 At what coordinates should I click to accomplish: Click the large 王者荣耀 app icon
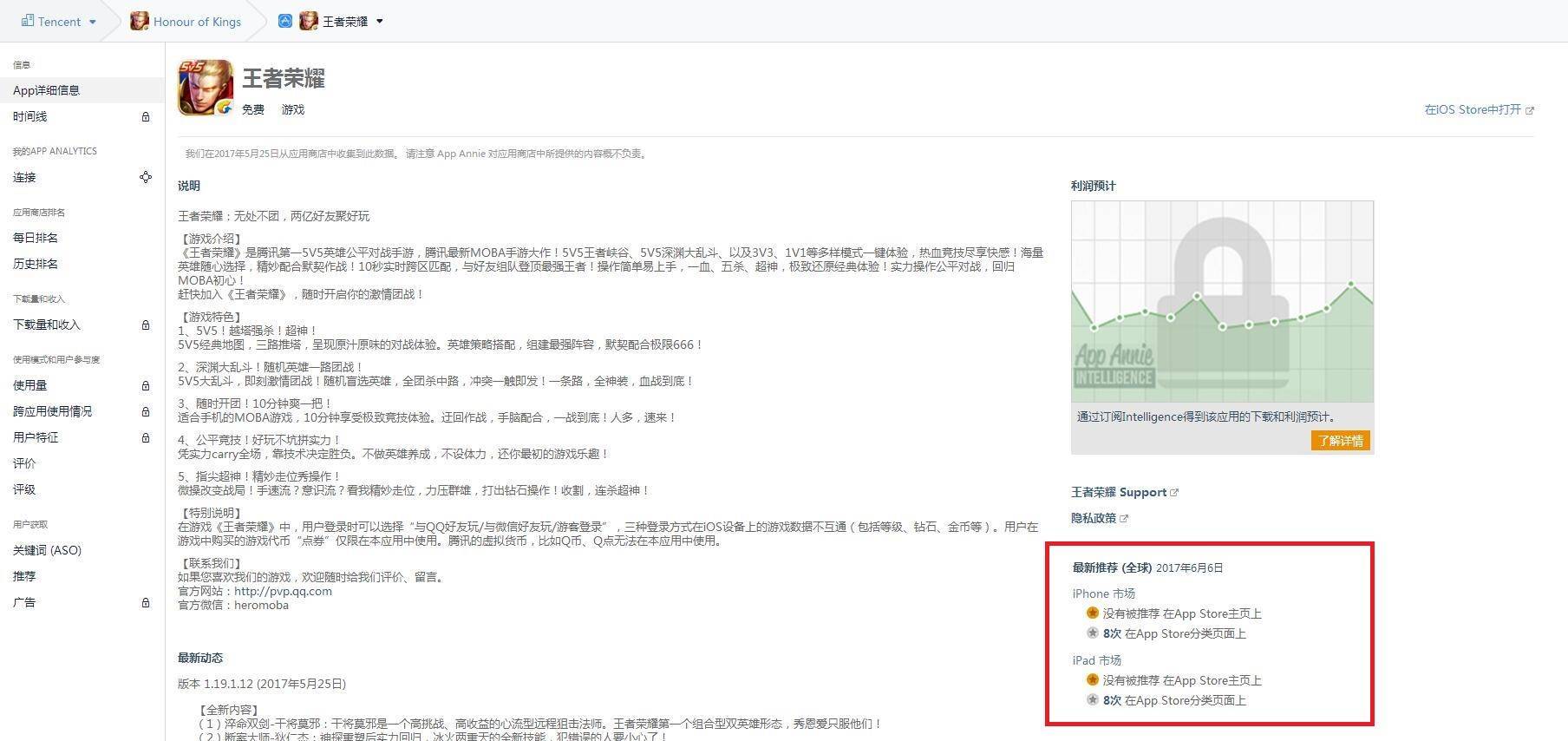coord(206,88)
